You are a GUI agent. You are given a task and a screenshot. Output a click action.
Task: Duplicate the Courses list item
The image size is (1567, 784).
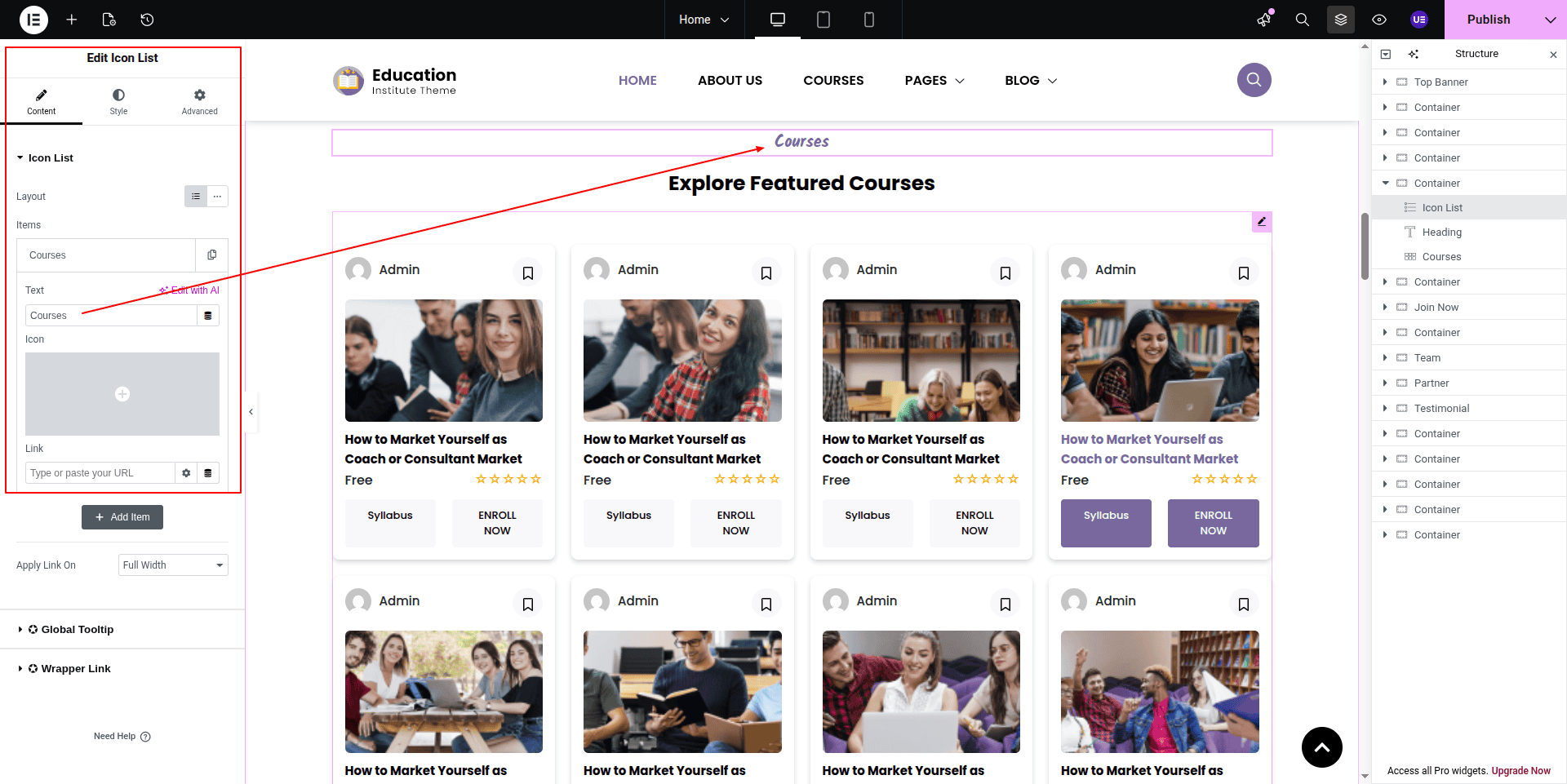212,255
